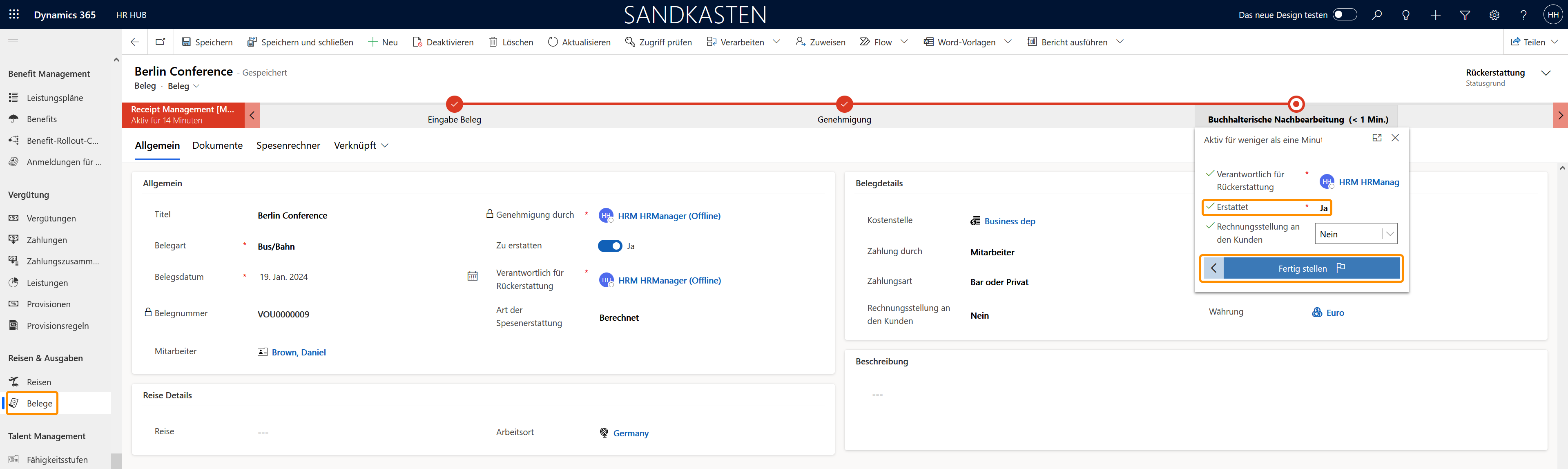1568x469 pixels.
Task: Click 'Bericht ausführen' command
Action: 1067,42
